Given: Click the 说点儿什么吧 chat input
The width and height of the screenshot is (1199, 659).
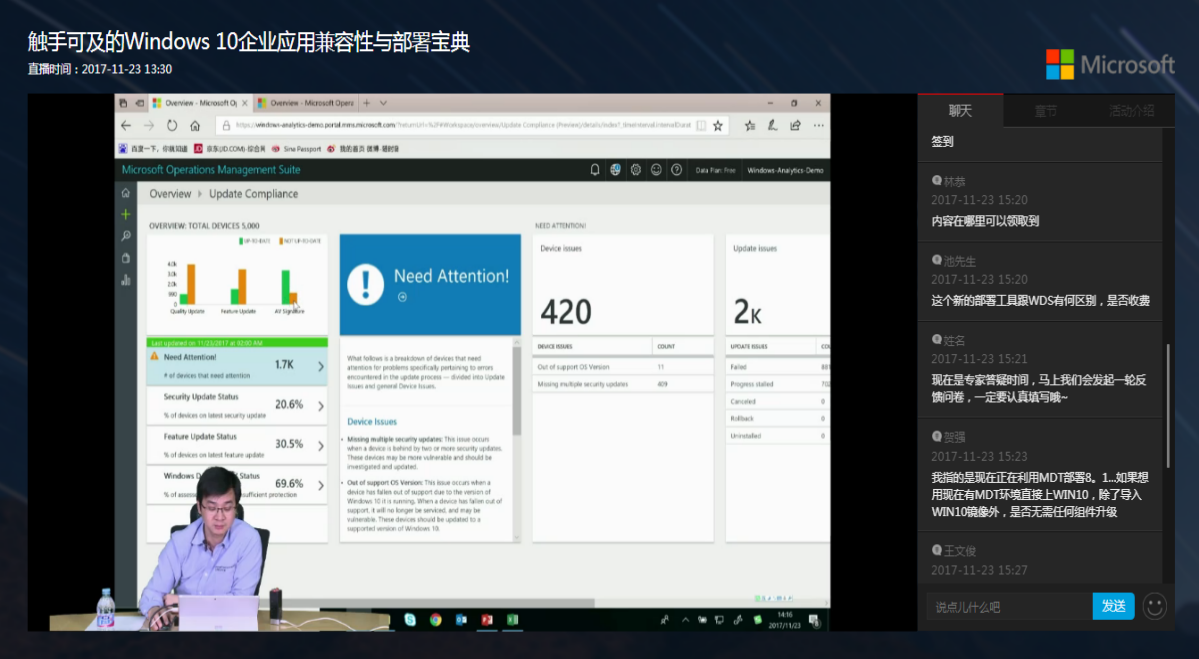Looking at the screenshot, I should click(x=1009, y=607).
